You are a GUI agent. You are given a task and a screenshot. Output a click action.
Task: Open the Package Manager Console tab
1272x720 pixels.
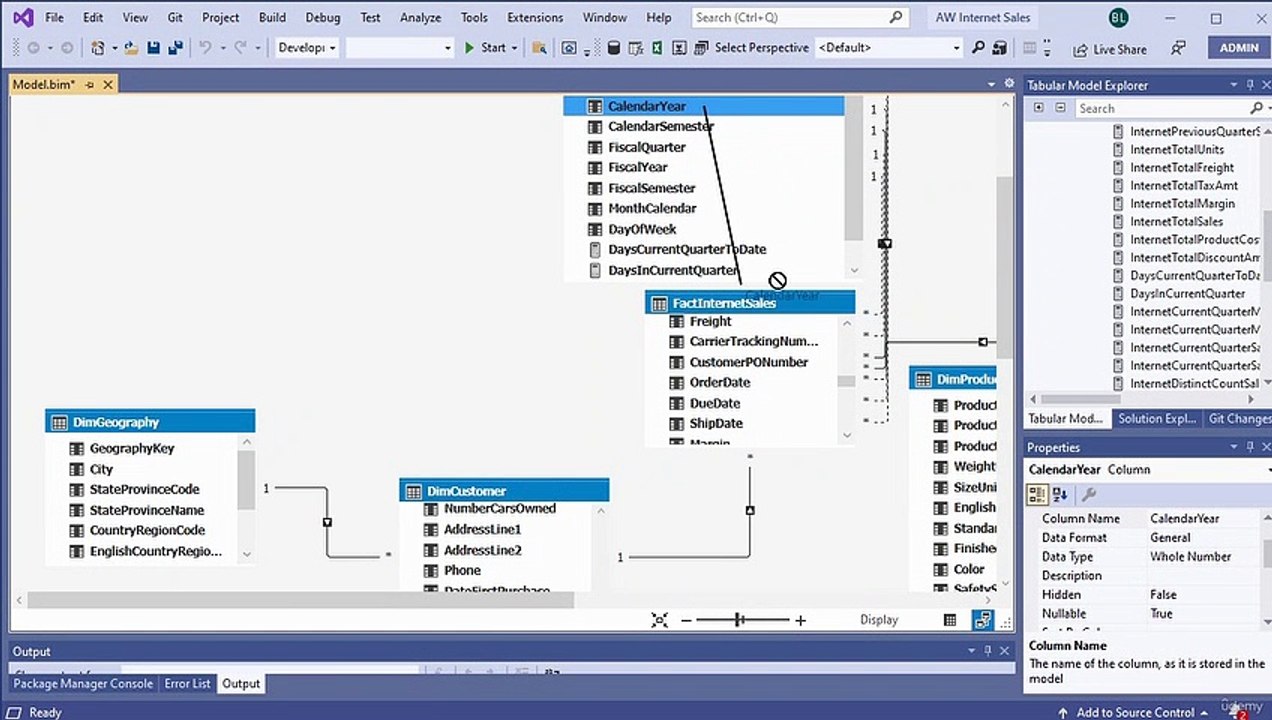(x=83, y=684)
